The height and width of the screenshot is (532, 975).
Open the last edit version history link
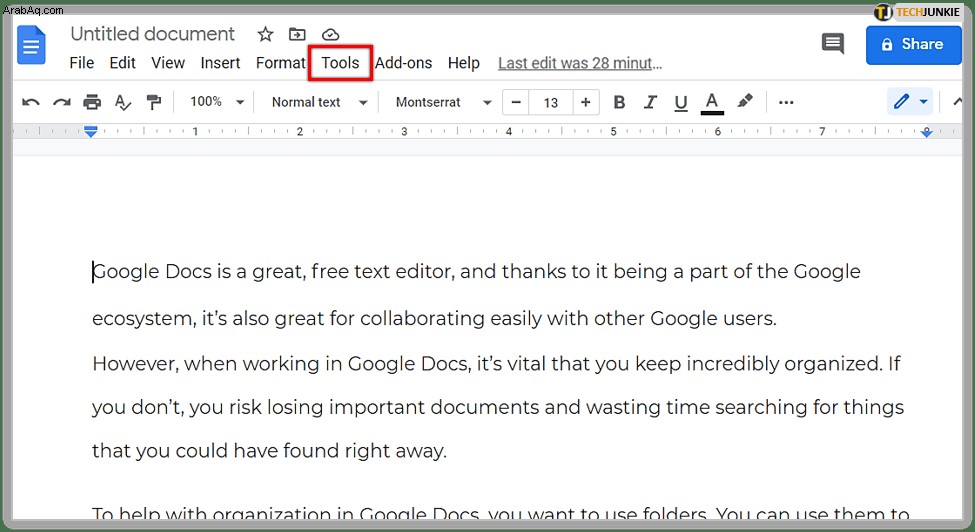click(580, 63)
